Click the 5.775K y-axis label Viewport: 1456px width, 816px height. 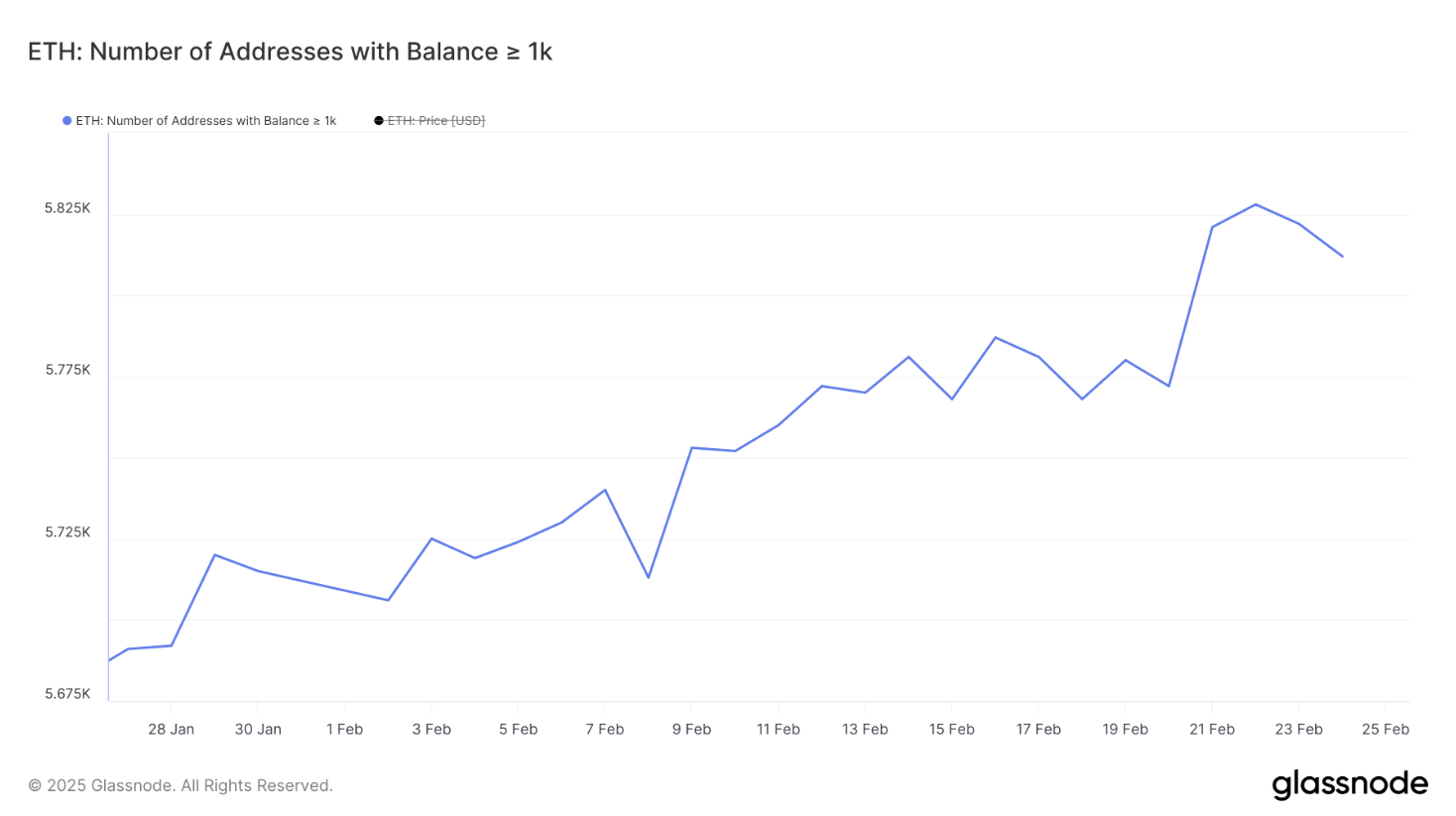pyautogui.click(x=67, y=370)
